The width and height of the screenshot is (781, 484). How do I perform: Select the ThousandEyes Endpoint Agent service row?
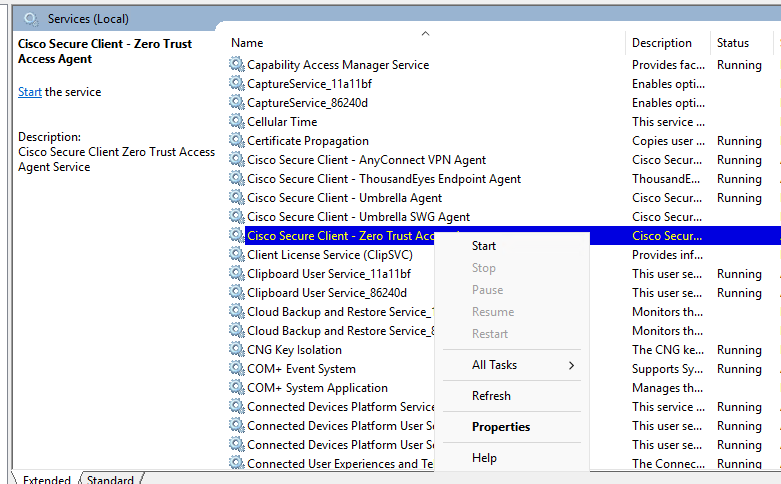tap(384, 179)
